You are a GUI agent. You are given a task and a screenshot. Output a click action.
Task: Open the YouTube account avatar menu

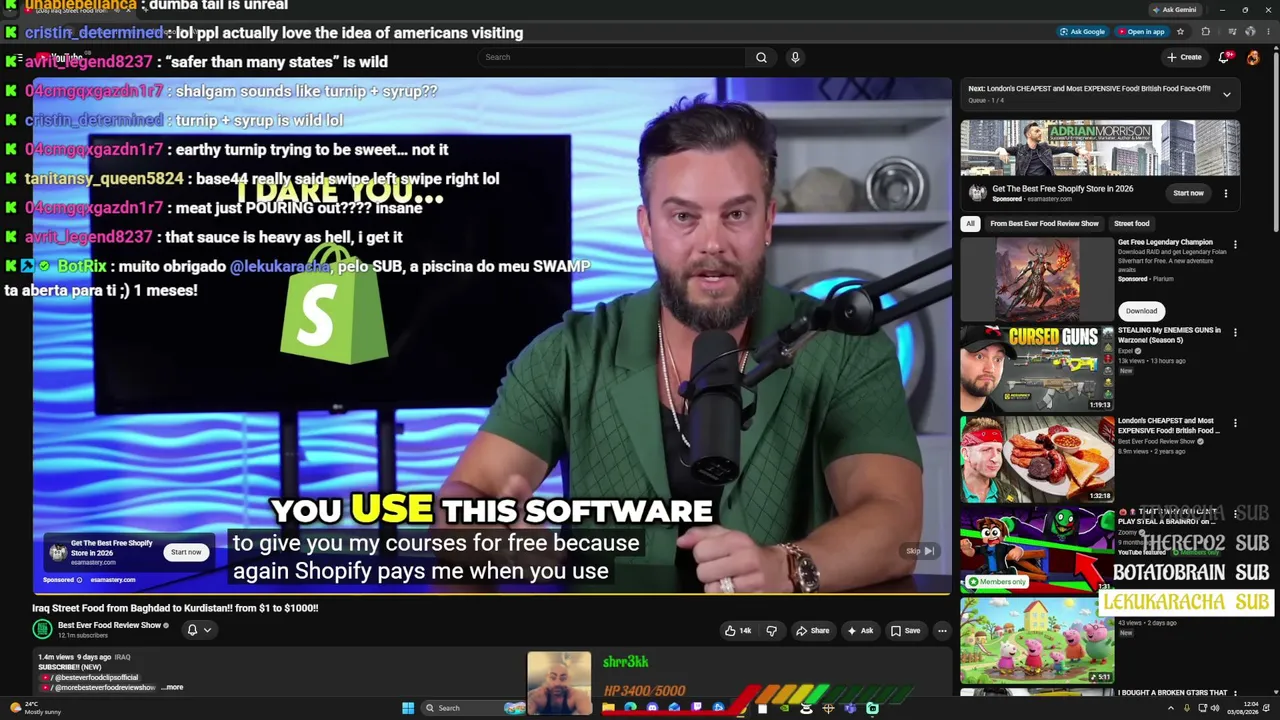(1253, 57)
